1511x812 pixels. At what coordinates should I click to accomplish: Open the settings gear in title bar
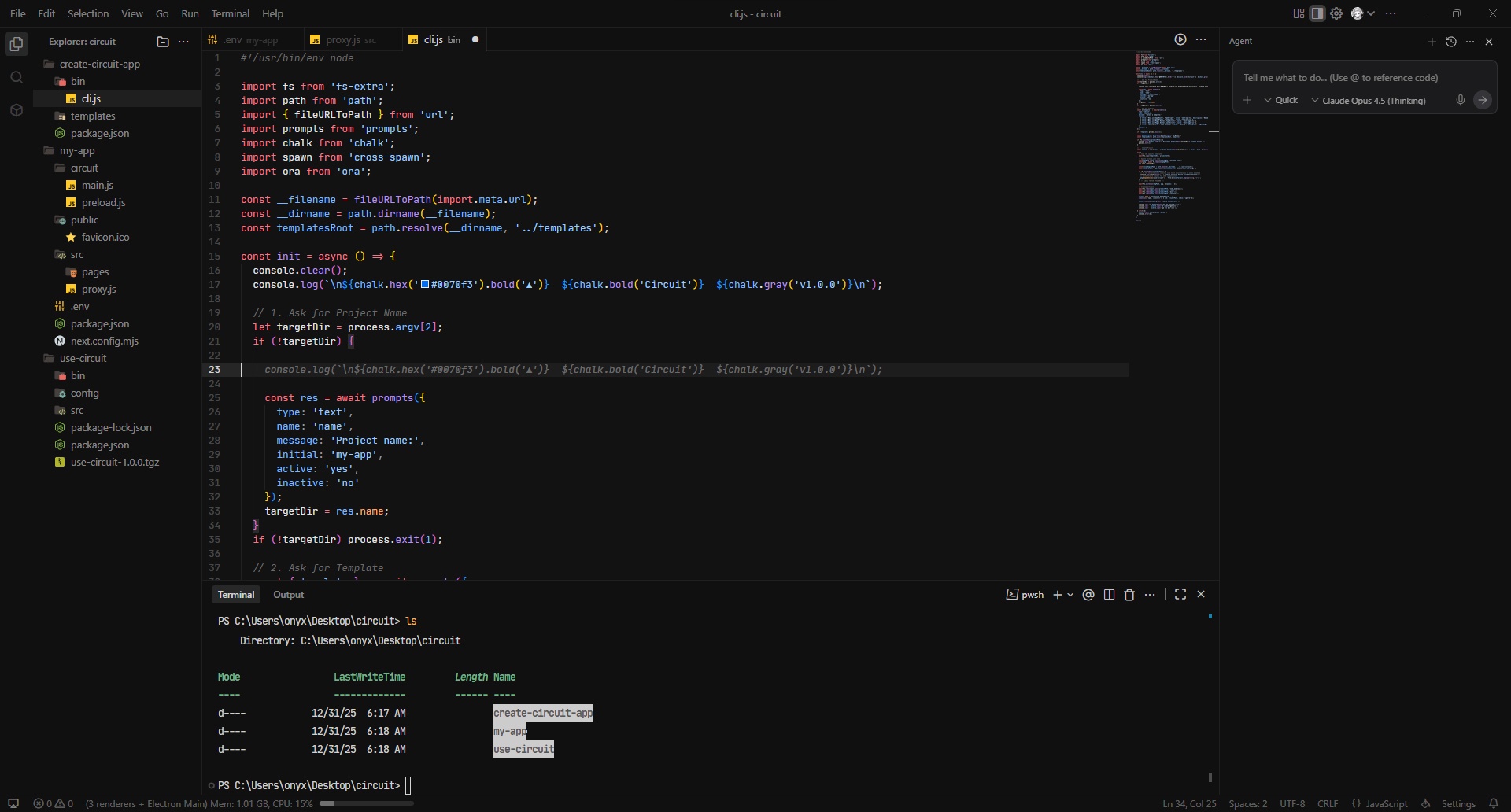(x=1336, y=13)
